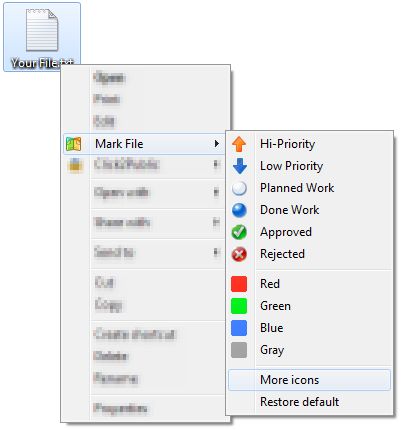Choose the Red color swatch

point(239,284)
